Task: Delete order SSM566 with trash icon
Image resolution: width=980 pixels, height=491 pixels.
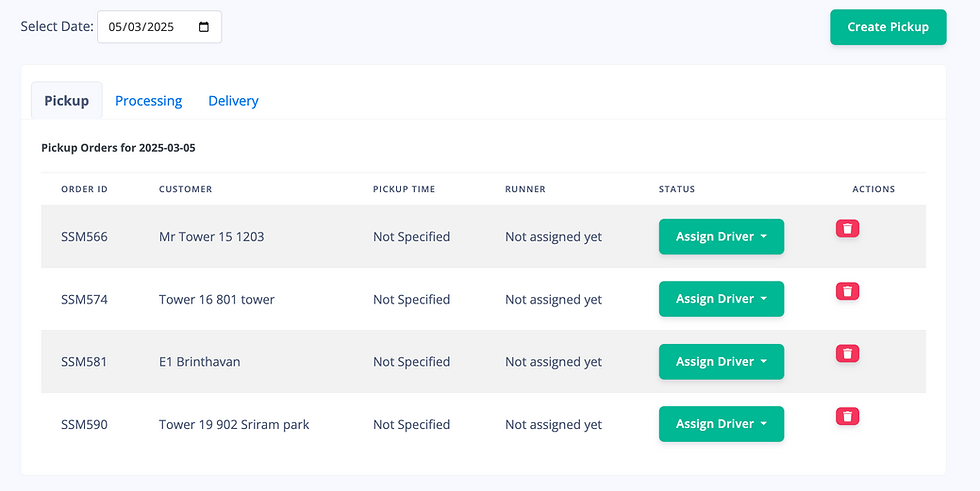Action: [847, 229]
